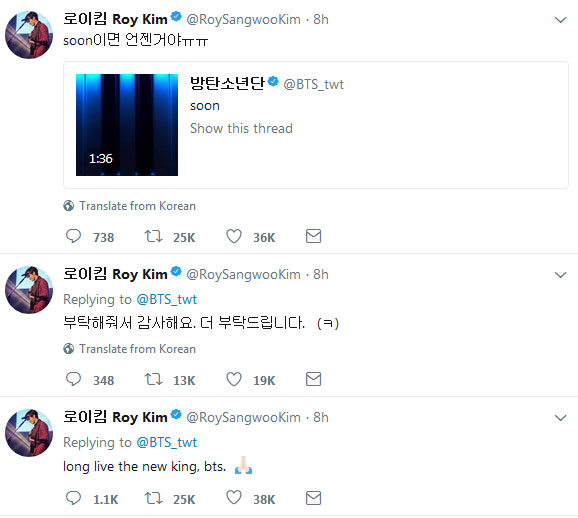Like the tweet with 36K likes
The height and width of the screenshot is (518, 578).
(234, 236)
